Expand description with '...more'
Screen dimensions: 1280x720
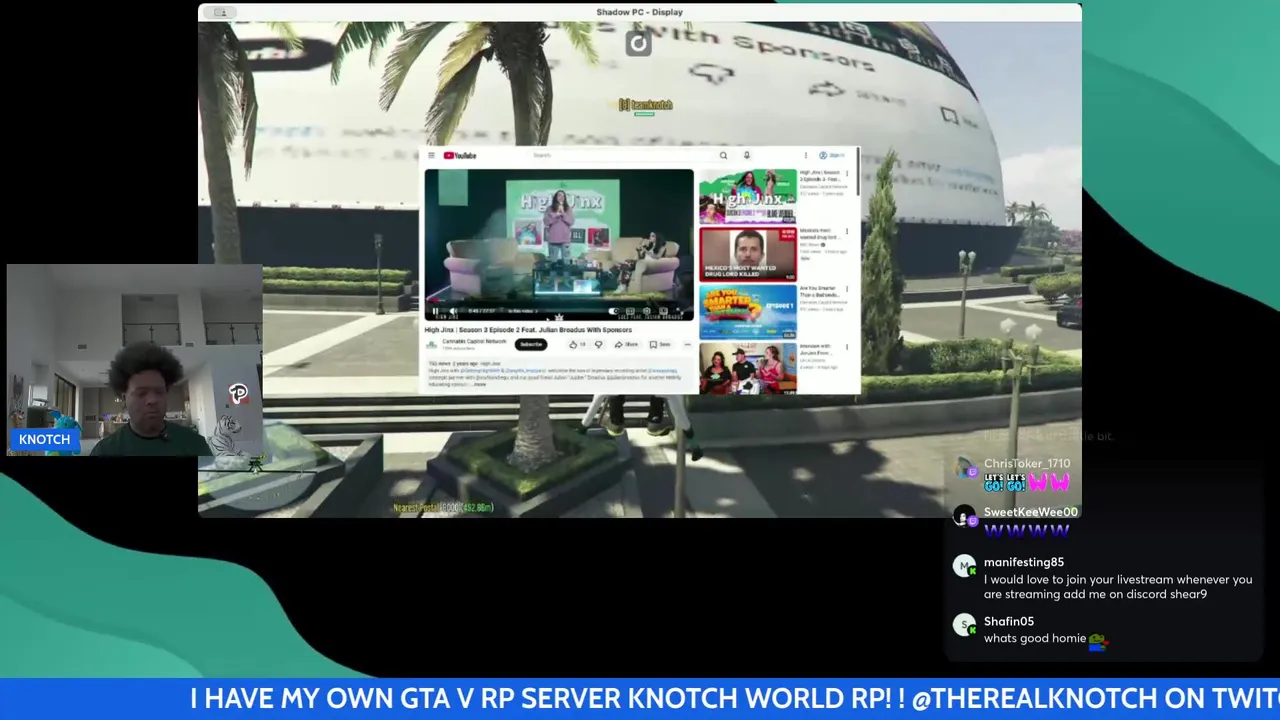tap(480, 384)
